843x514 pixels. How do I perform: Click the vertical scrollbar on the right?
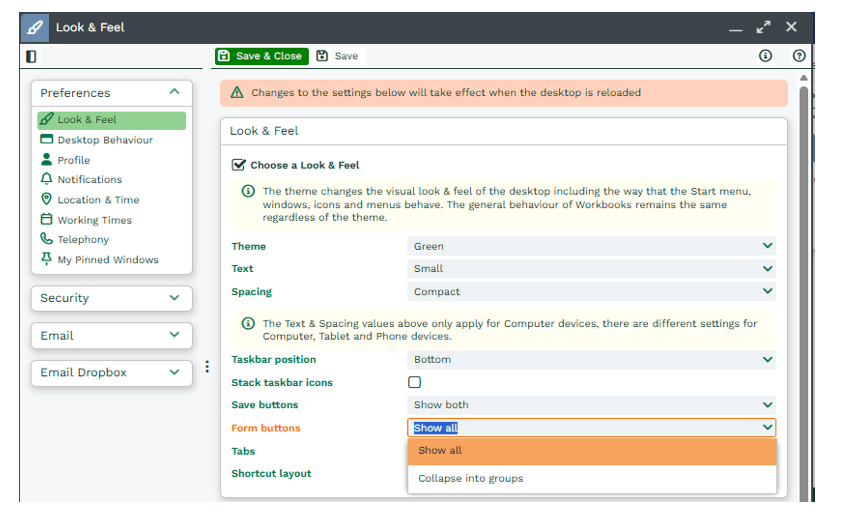point(803,290)
